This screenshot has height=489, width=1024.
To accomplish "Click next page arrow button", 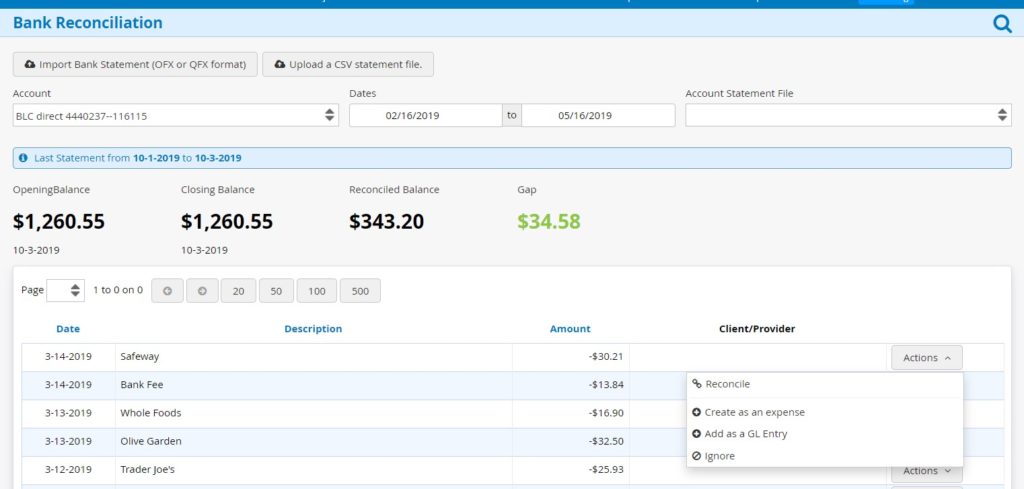I will point(202,291).
